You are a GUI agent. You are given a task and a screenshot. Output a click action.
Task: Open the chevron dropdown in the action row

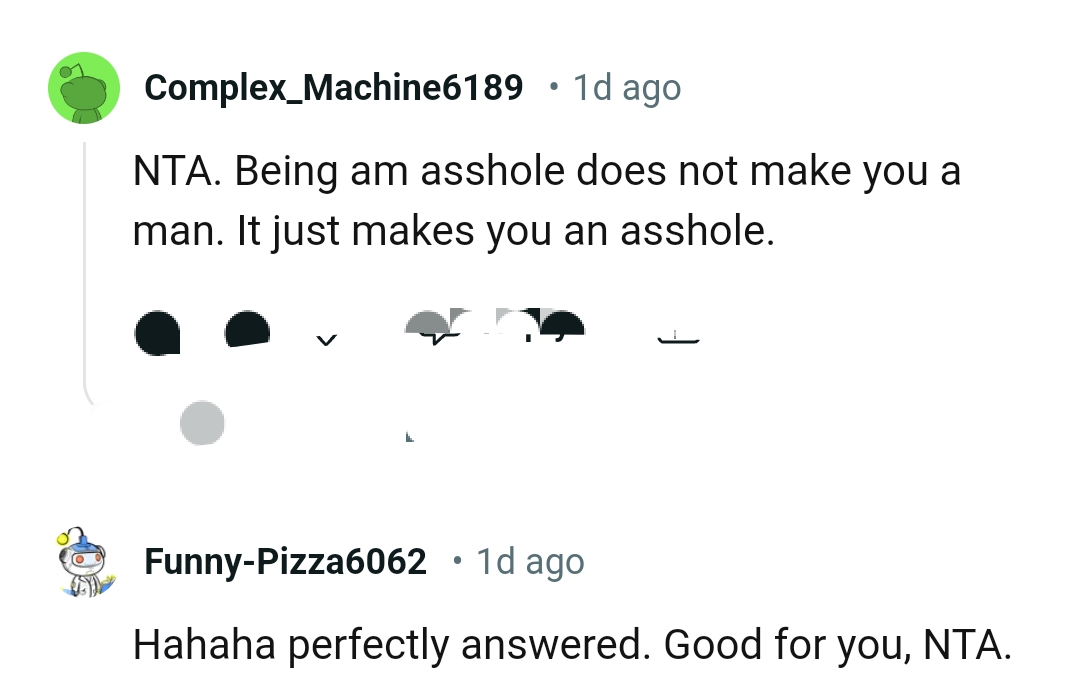pyautogui.click(x=325, y=342)
